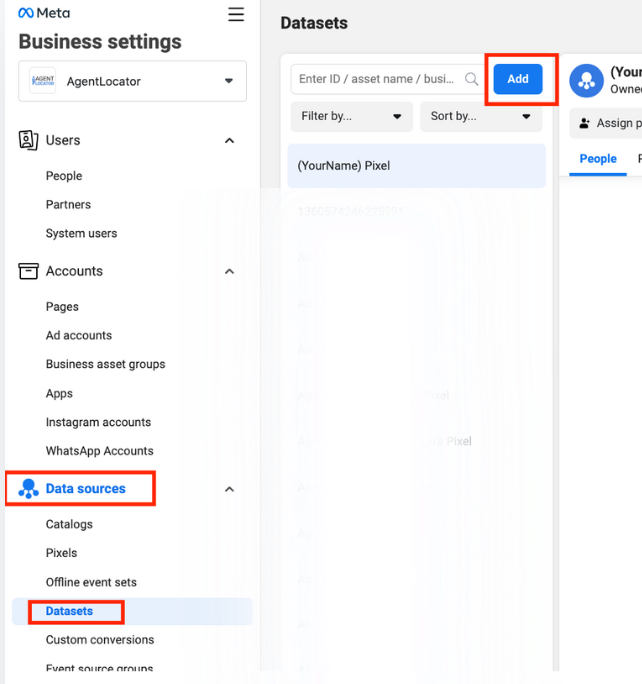This screenshot has height=684, width=642.
Task: Open the Filter by dropdown
Action: point(352,116)
